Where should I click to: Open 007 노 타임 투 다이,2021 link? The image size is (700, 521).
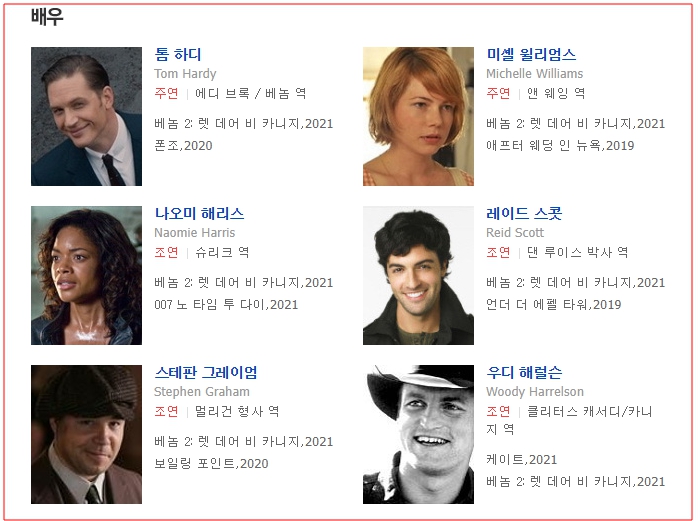click(226, 304)
